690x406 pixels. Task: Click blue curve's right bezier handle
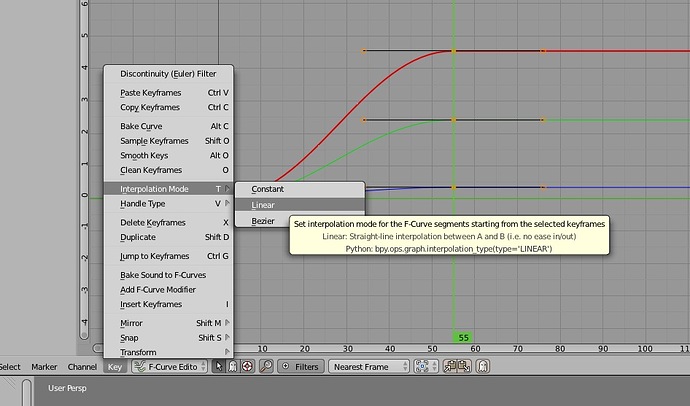(x=543, y=187)
